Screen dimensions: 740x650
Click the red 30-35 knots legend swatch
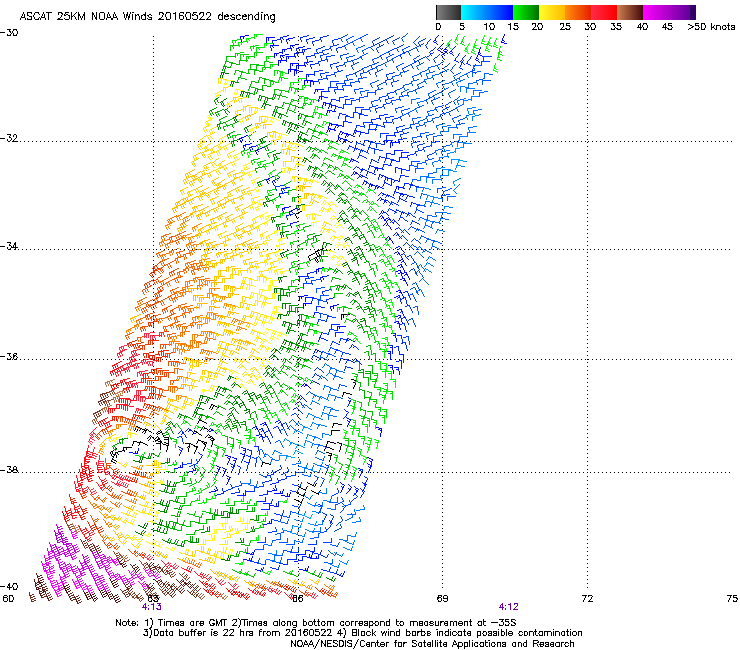[x=604, y=12]
